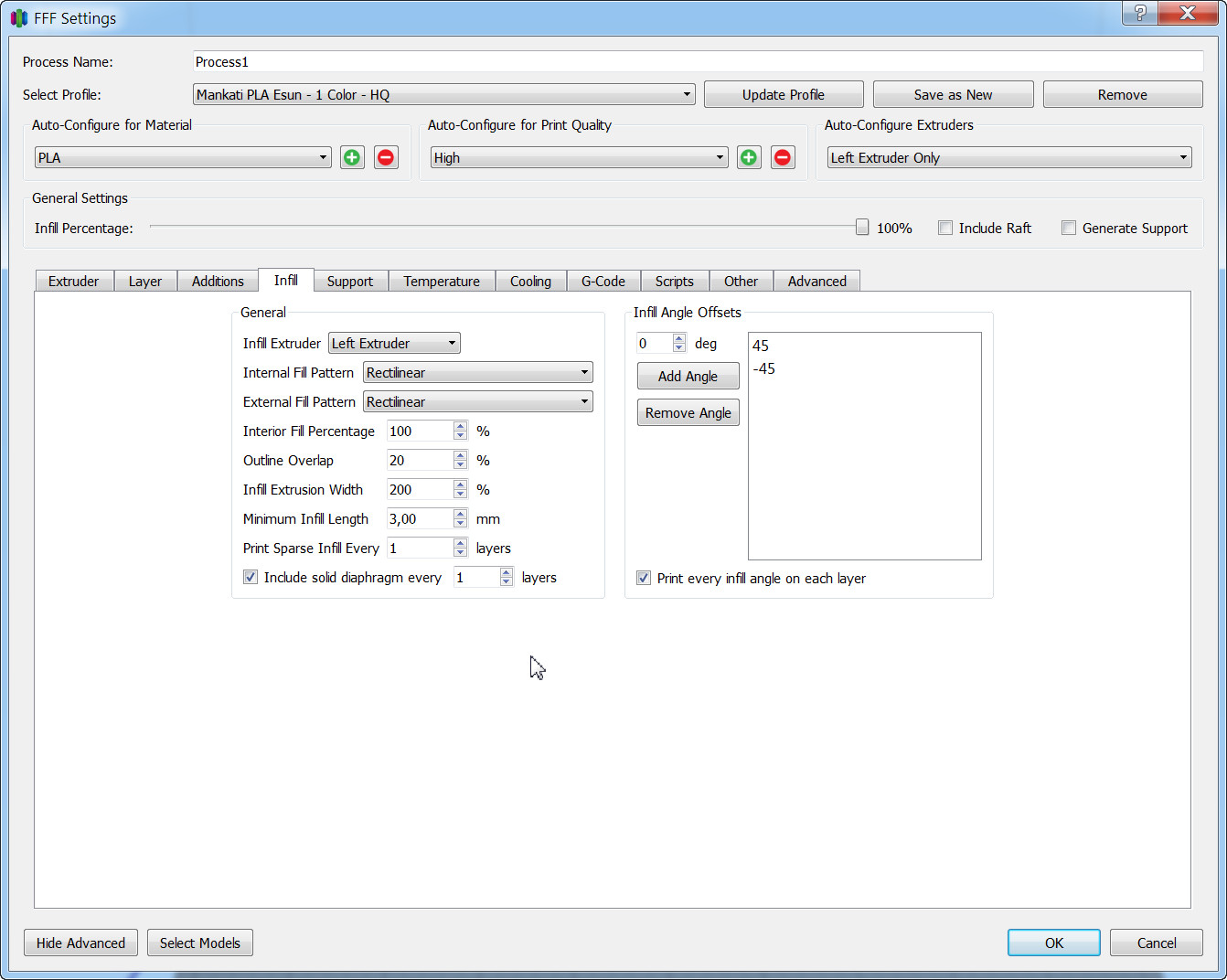1227x980 pixels.
Task: Click the help question mark in title bar
Action: [x=1139, y=13]
